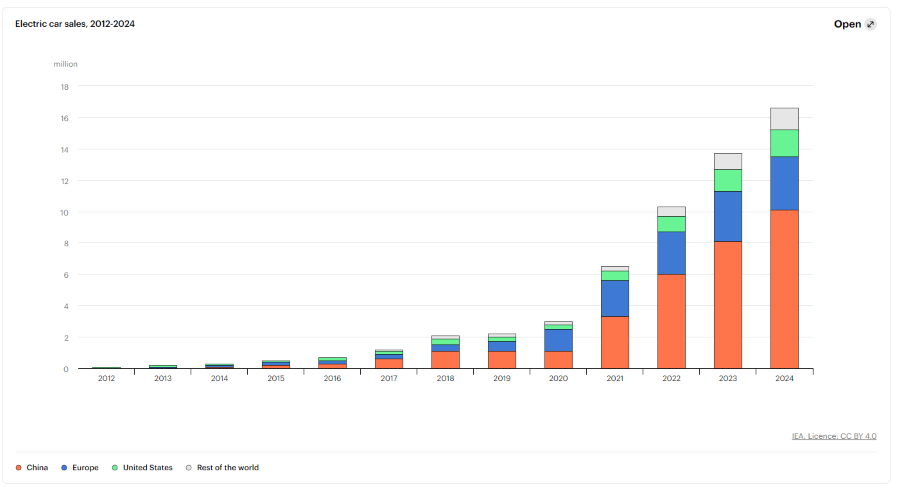Select the green United States segment for 2023

[x=727, y=180]
